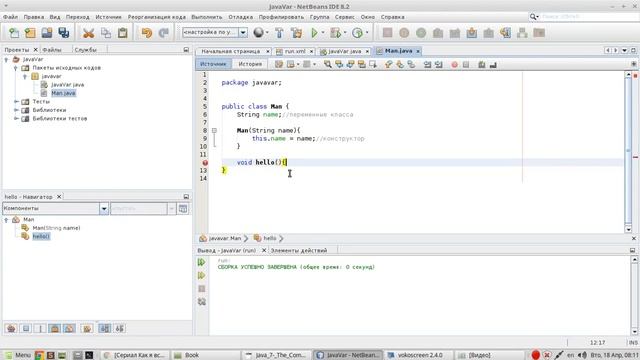
Task: Click the Debug Project icon
Action: point(335,33)
